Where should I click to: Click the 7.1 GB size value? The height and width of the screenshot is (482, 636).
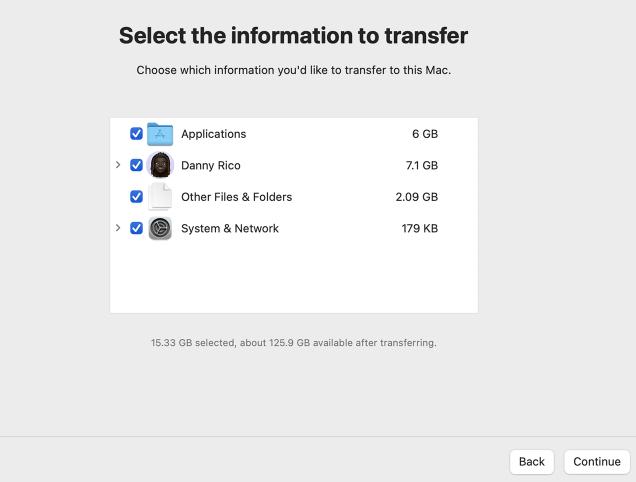(421, 165)
